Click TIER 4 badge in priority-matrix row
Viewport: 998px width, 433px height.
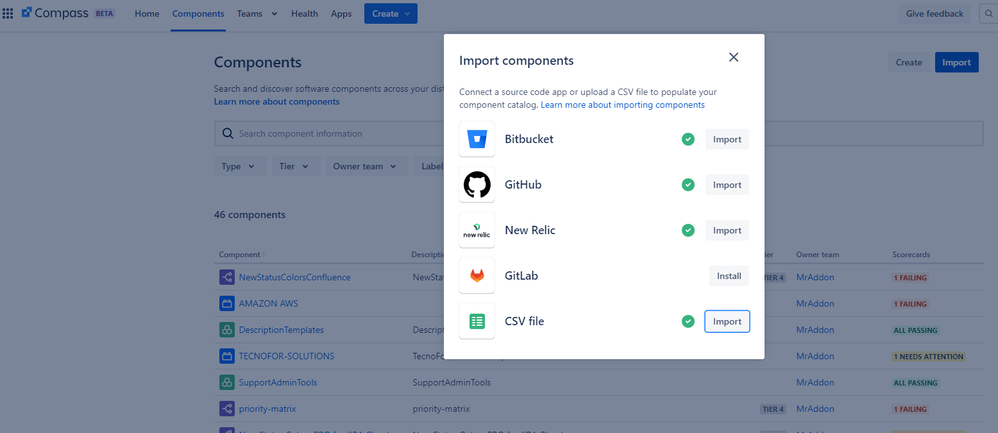pos(773,409)
